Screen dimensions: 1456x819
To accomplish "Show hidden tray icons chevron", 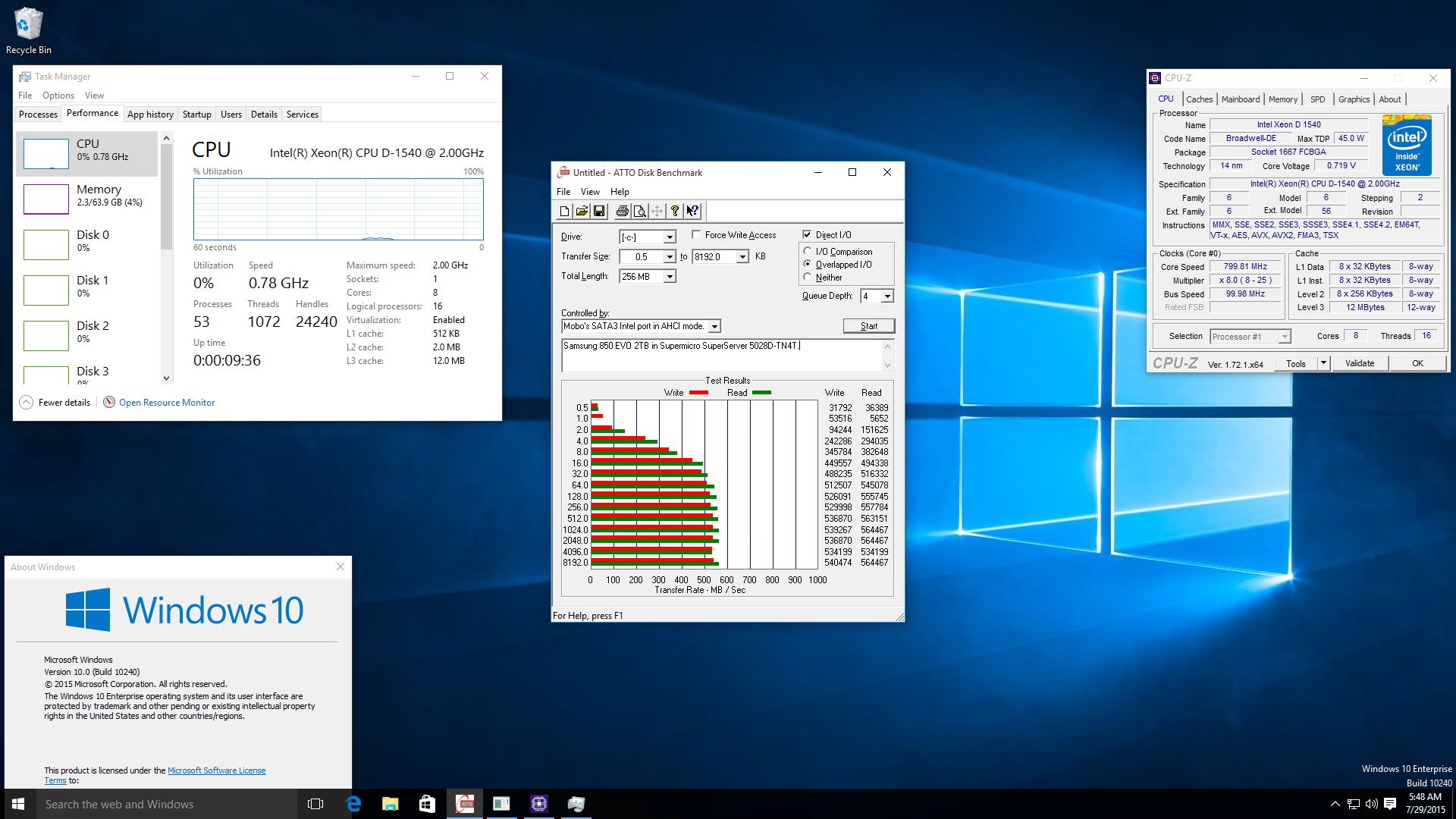I will pyautogui.click(x=1335, y=804).
